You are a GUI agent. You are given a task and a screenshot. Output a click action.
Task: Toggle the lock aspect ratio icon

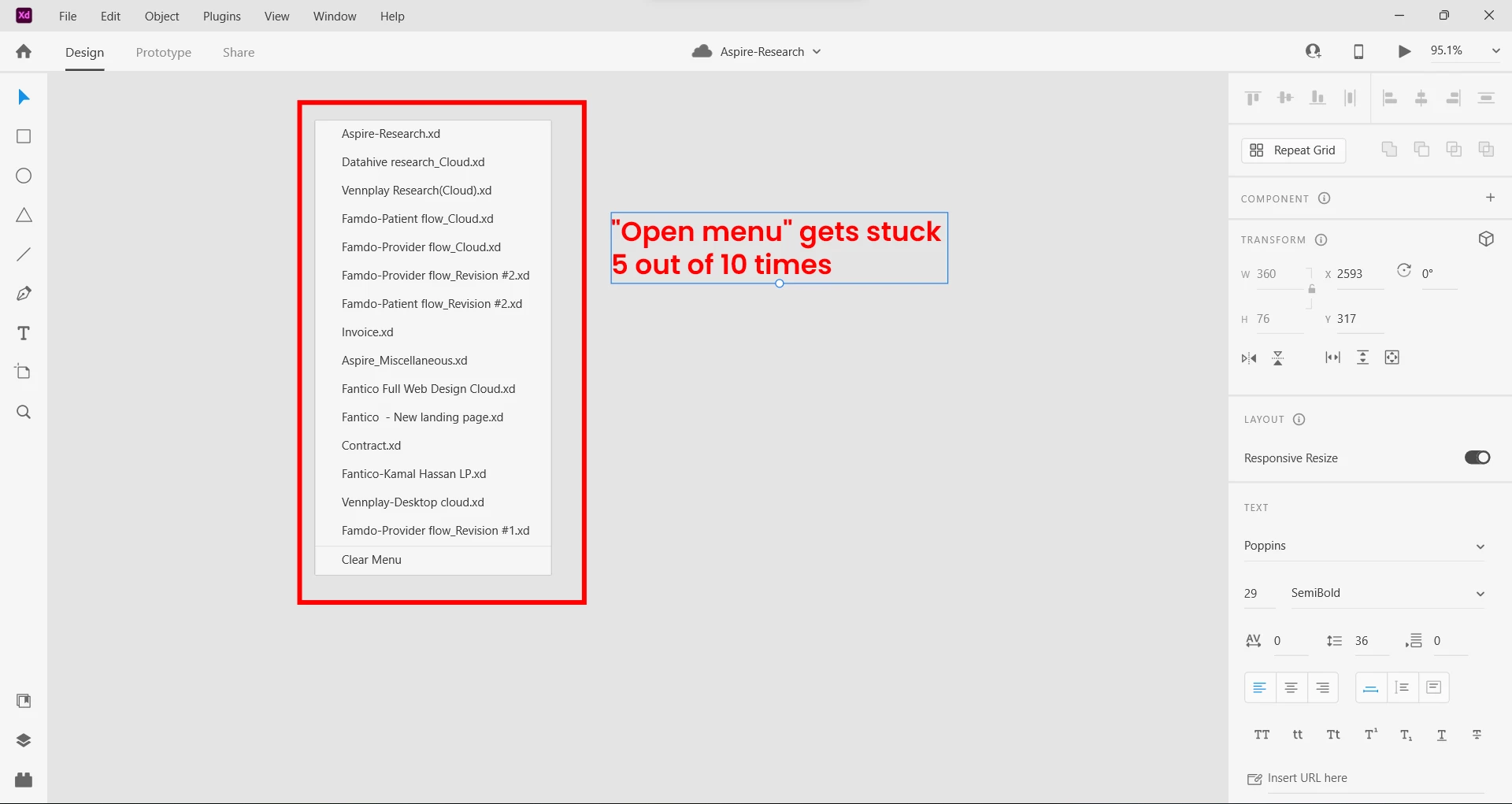point(1311,289)
